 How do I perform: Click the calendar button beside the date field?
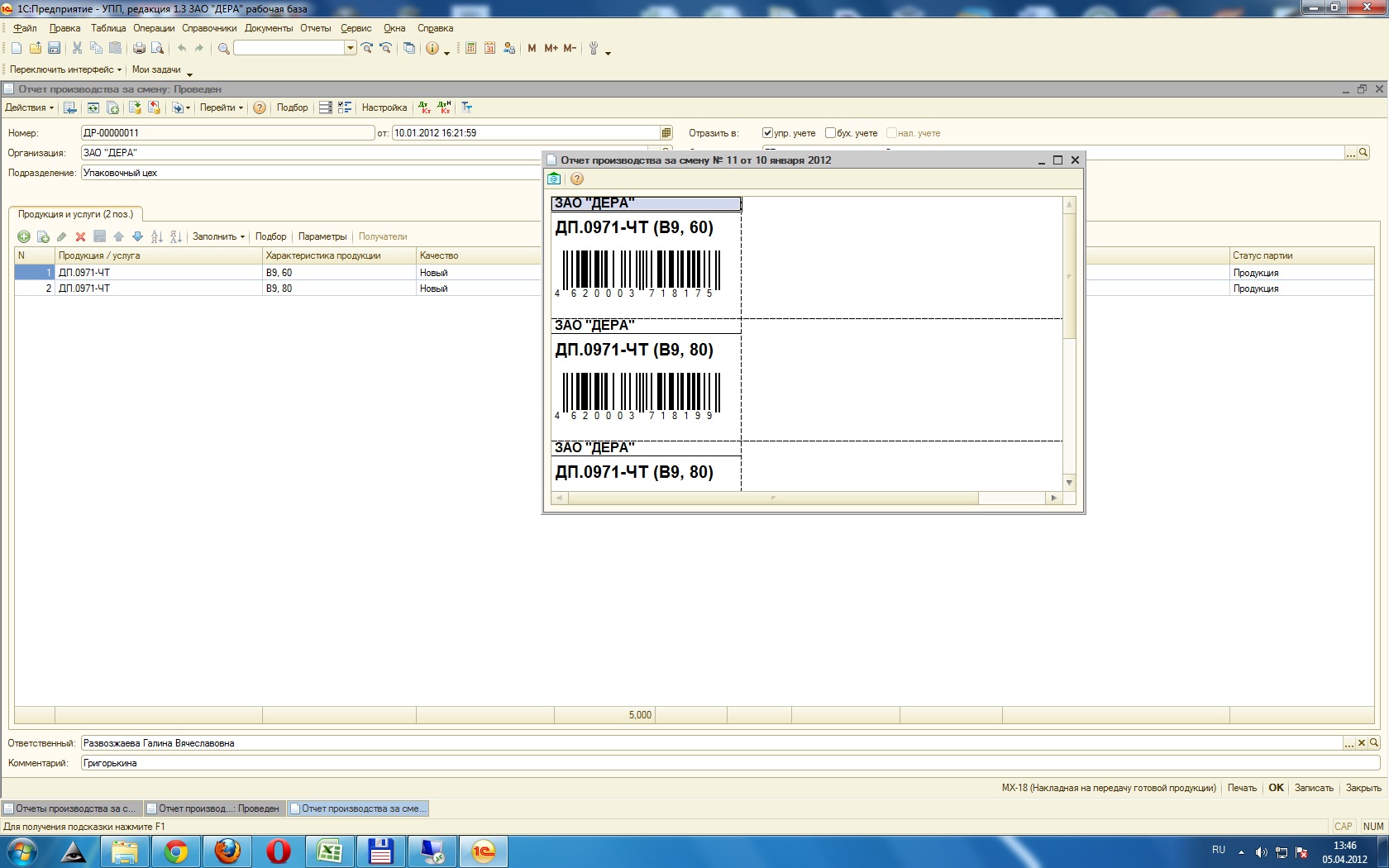666,132
